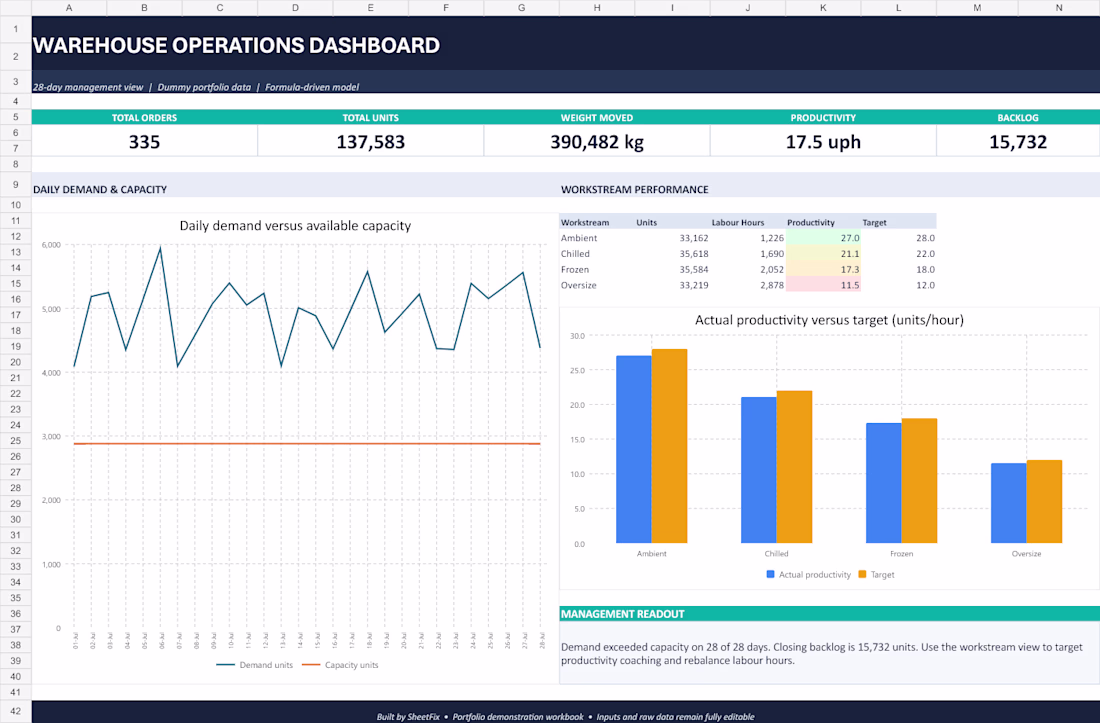Click the Chilled productivity cell 21.1
This screenshot has width=1100, height=723.
(x=823, y=254)
